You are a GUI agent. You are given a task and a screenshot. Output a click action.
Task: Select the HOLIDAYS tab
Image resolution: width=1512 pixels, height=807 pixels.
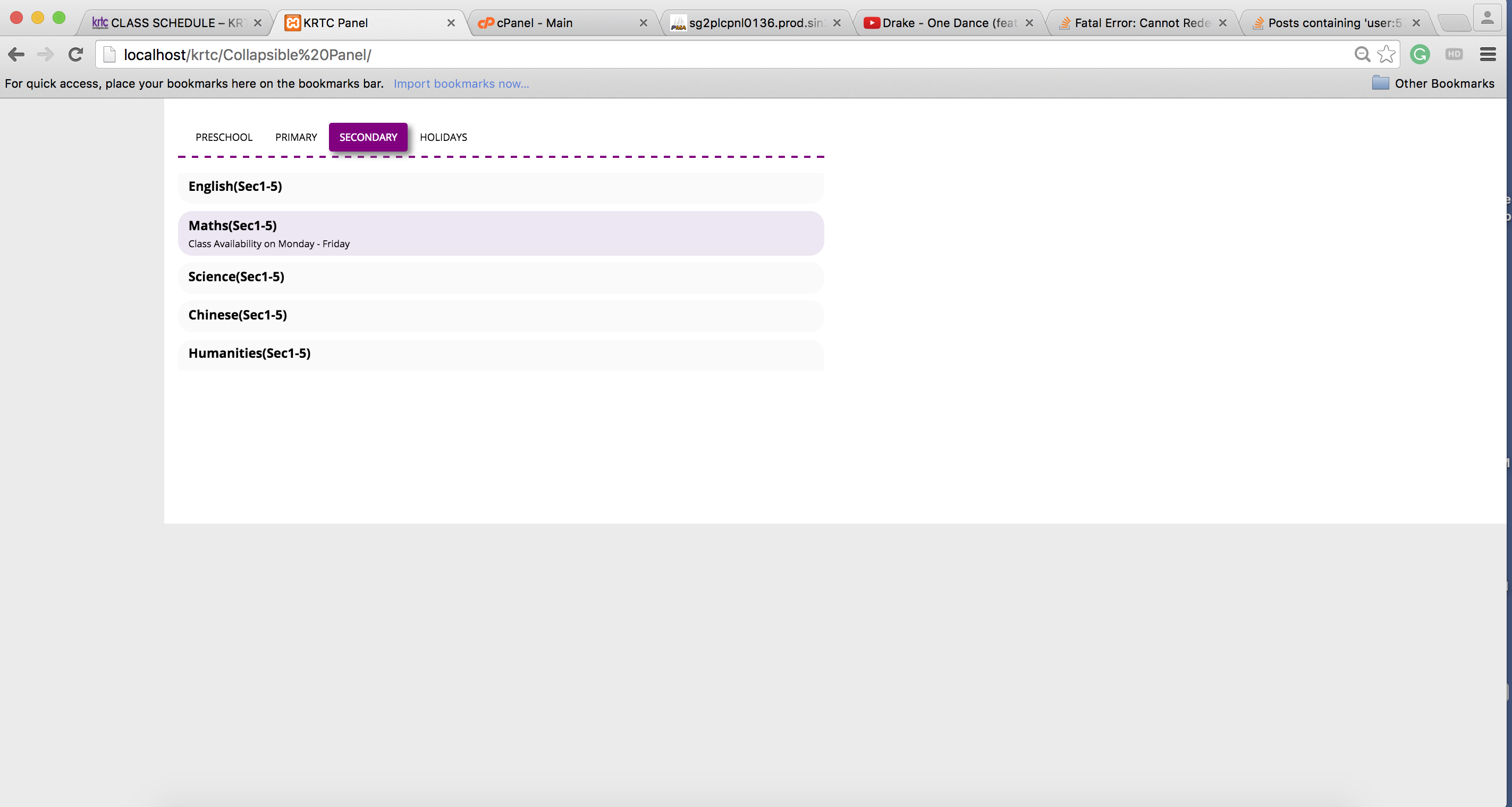tap(443, 137)
